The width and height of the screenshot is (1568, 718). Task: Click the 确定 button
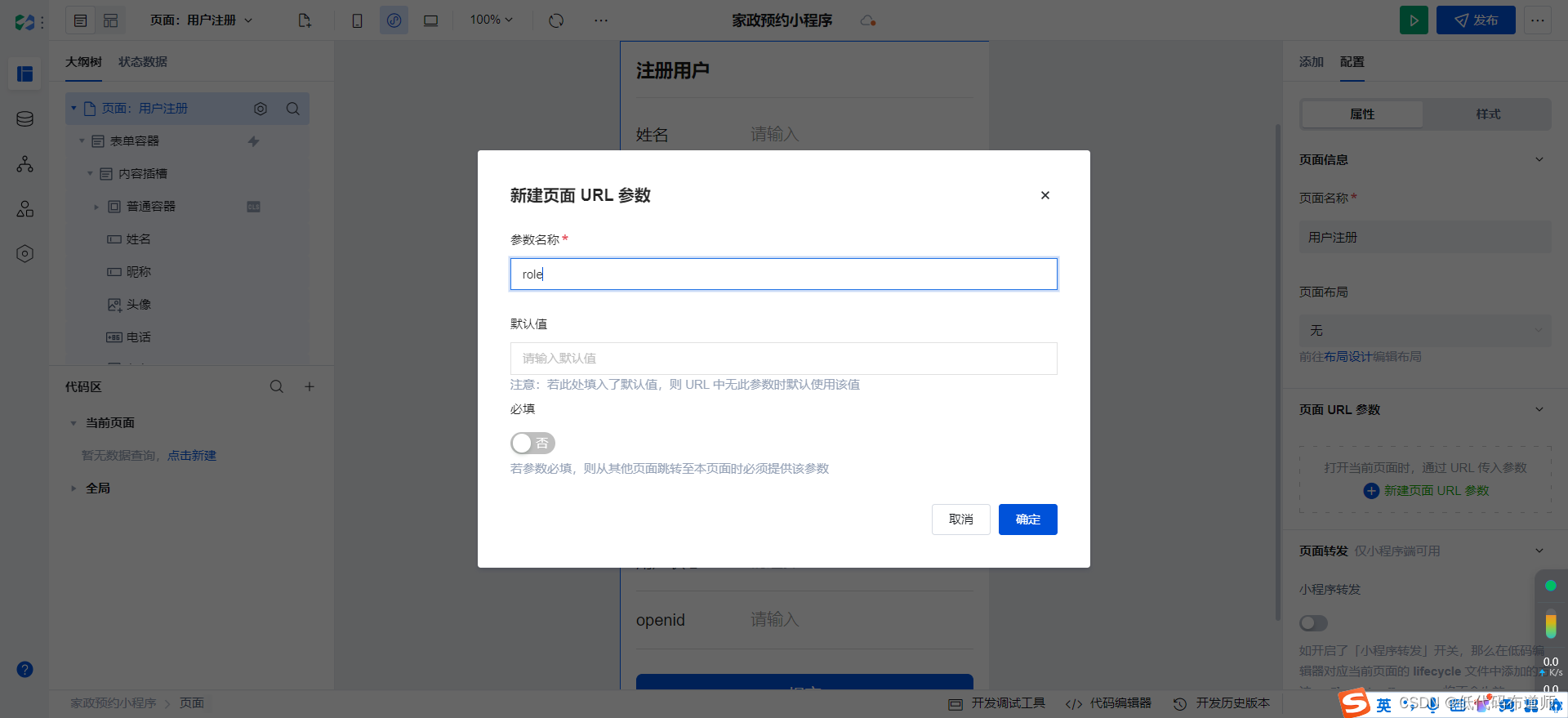pyautogui.click(x=1028, y=520)
